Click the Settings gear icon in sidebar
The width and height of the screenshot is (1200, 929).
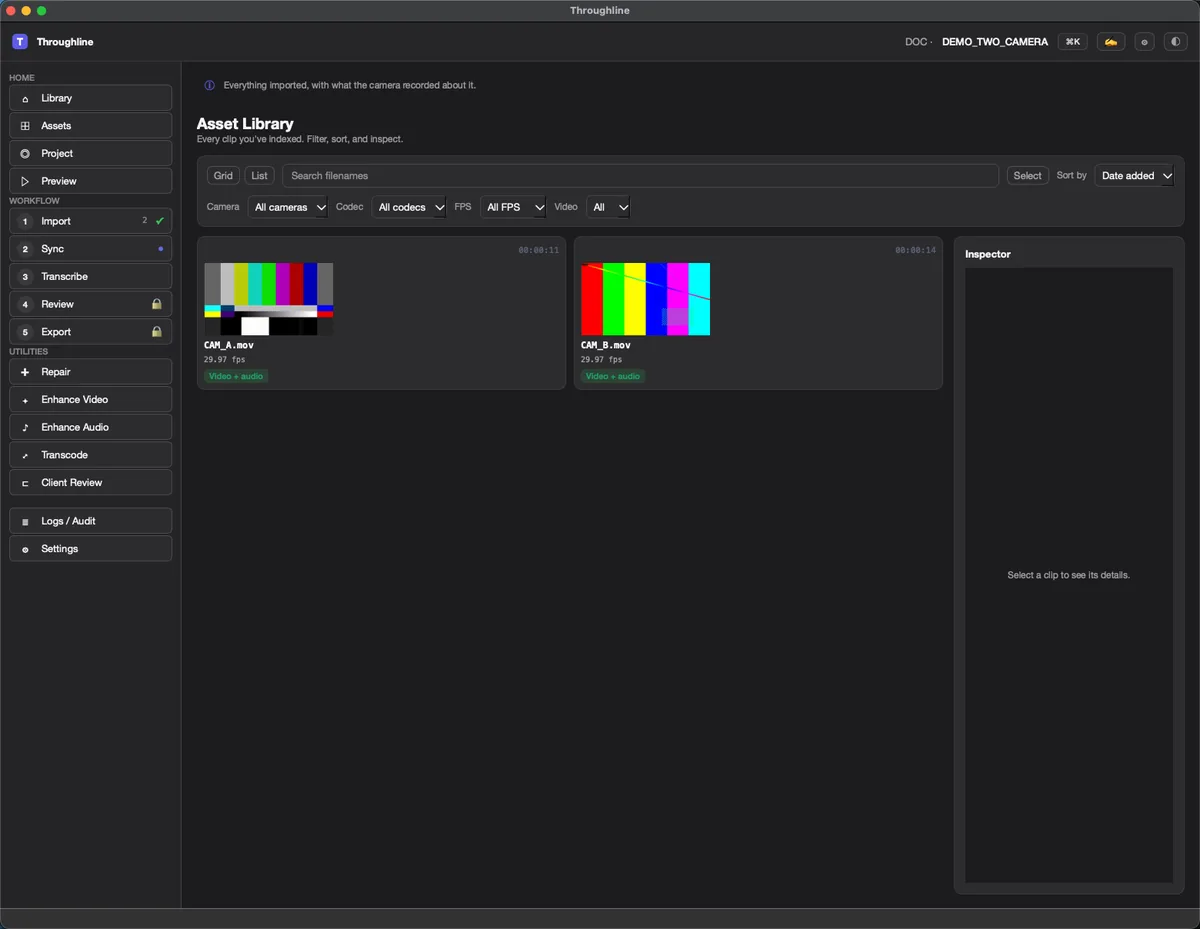(25, 549)
